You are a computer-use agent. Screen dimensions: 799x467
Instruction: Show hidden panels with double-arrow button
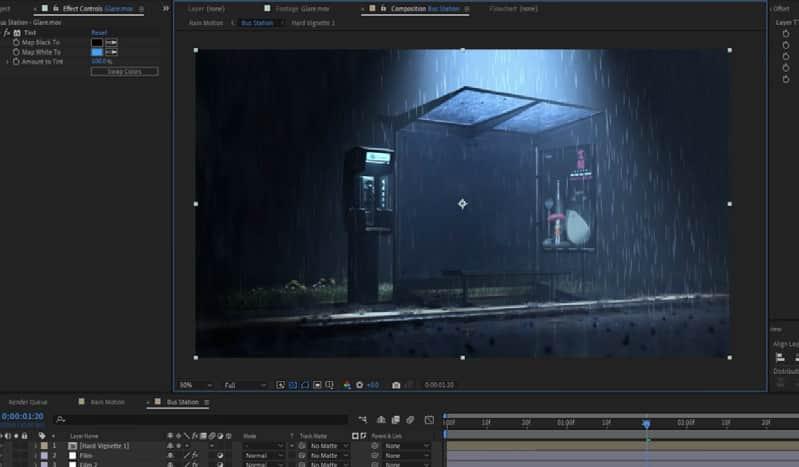point(166,9)
